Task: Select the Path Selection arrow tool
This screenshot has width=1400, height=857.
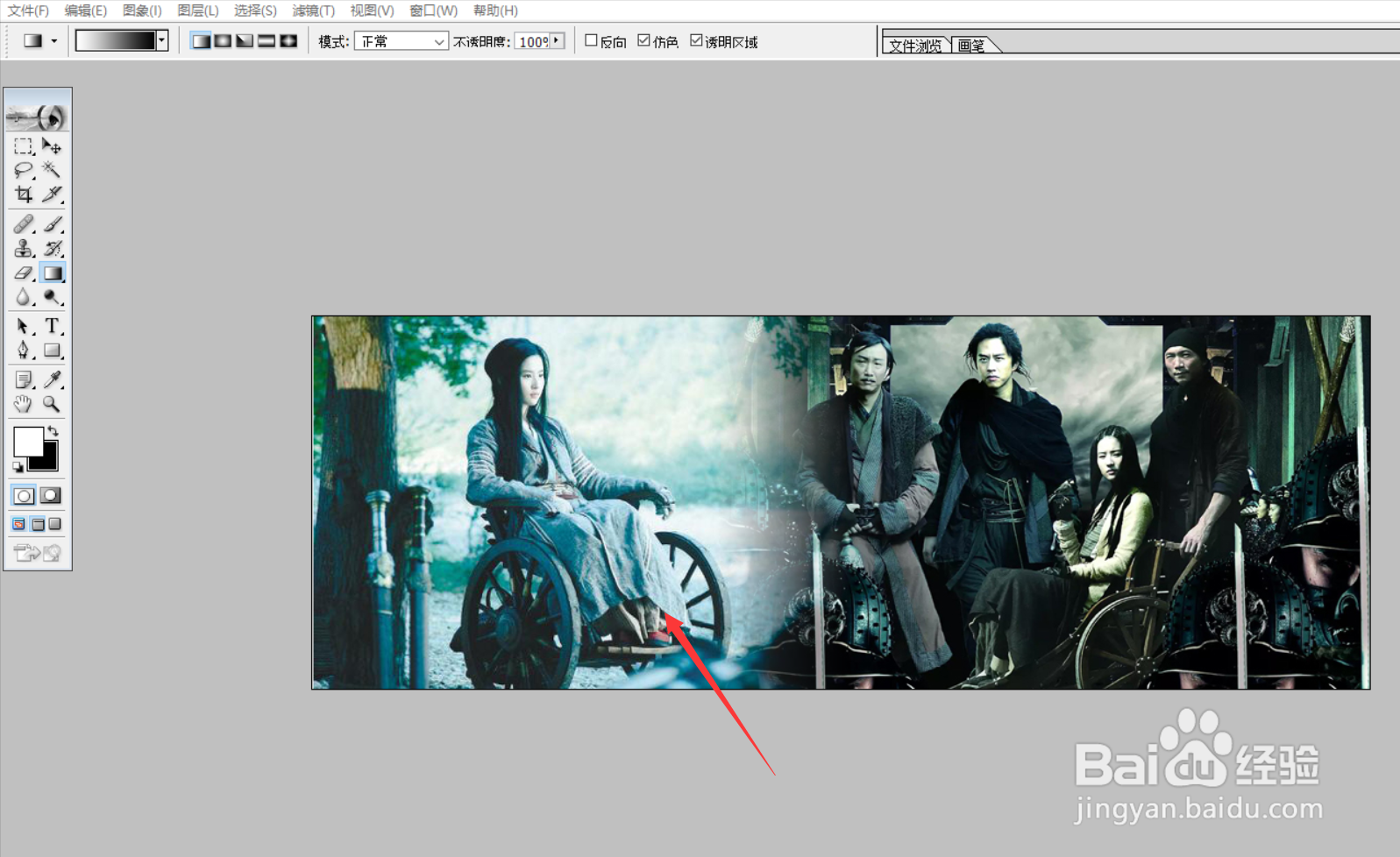Action: pos(23,327)
